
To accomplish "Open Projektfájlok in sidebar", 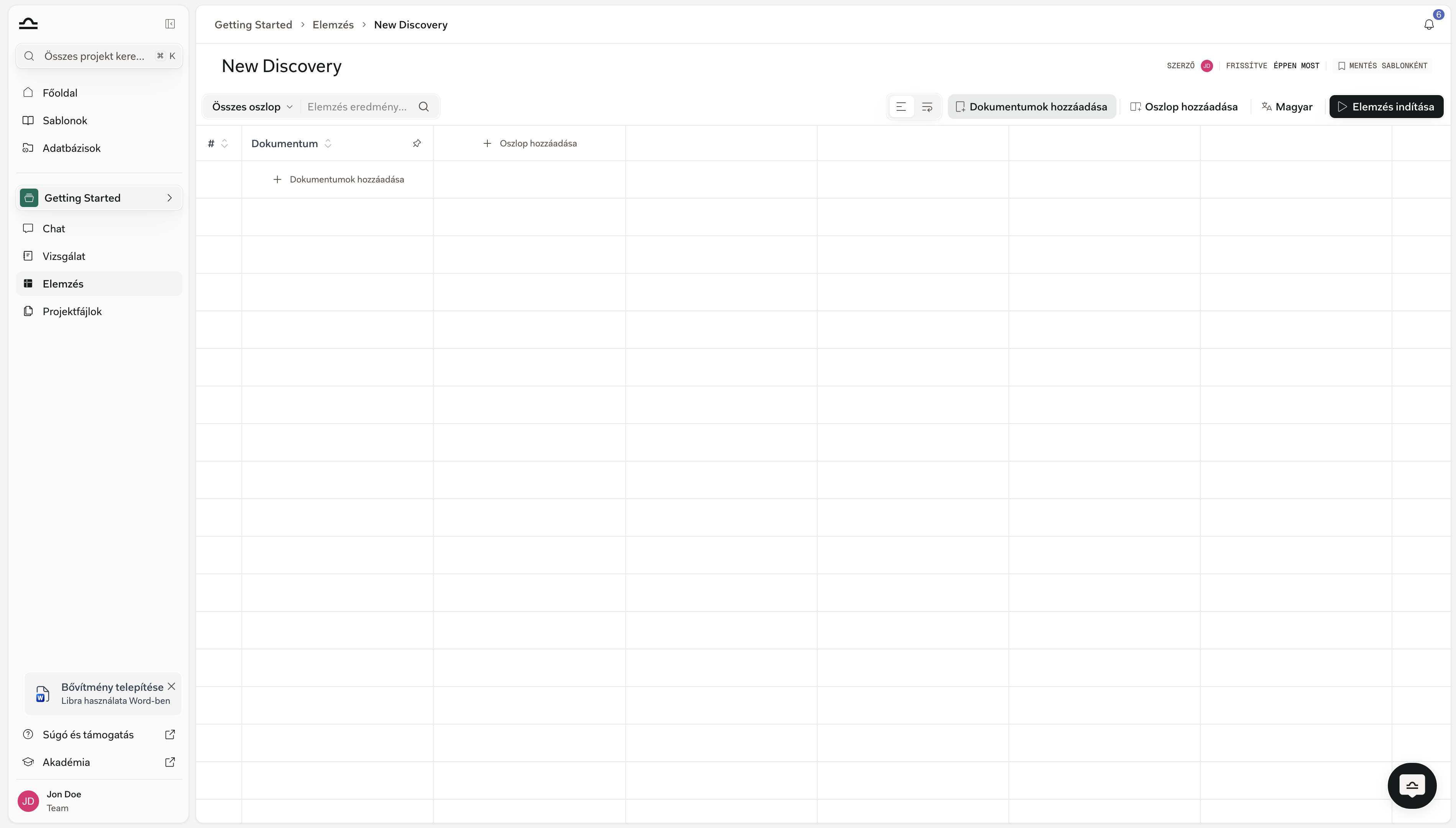I will [99, 311].
